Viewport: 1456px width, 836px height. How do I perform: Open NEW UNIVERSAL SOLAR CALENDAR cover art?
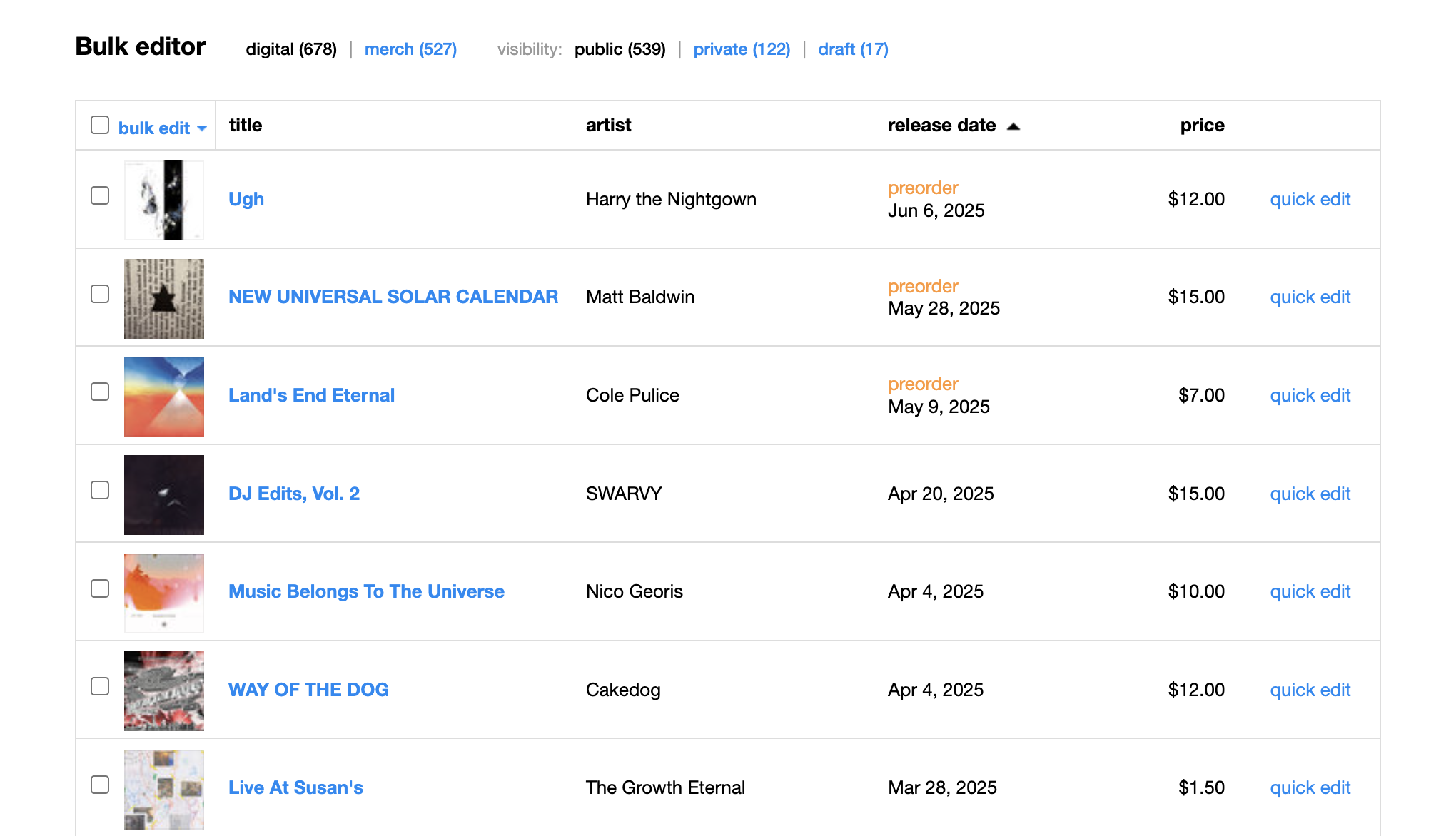pos(164,299)
